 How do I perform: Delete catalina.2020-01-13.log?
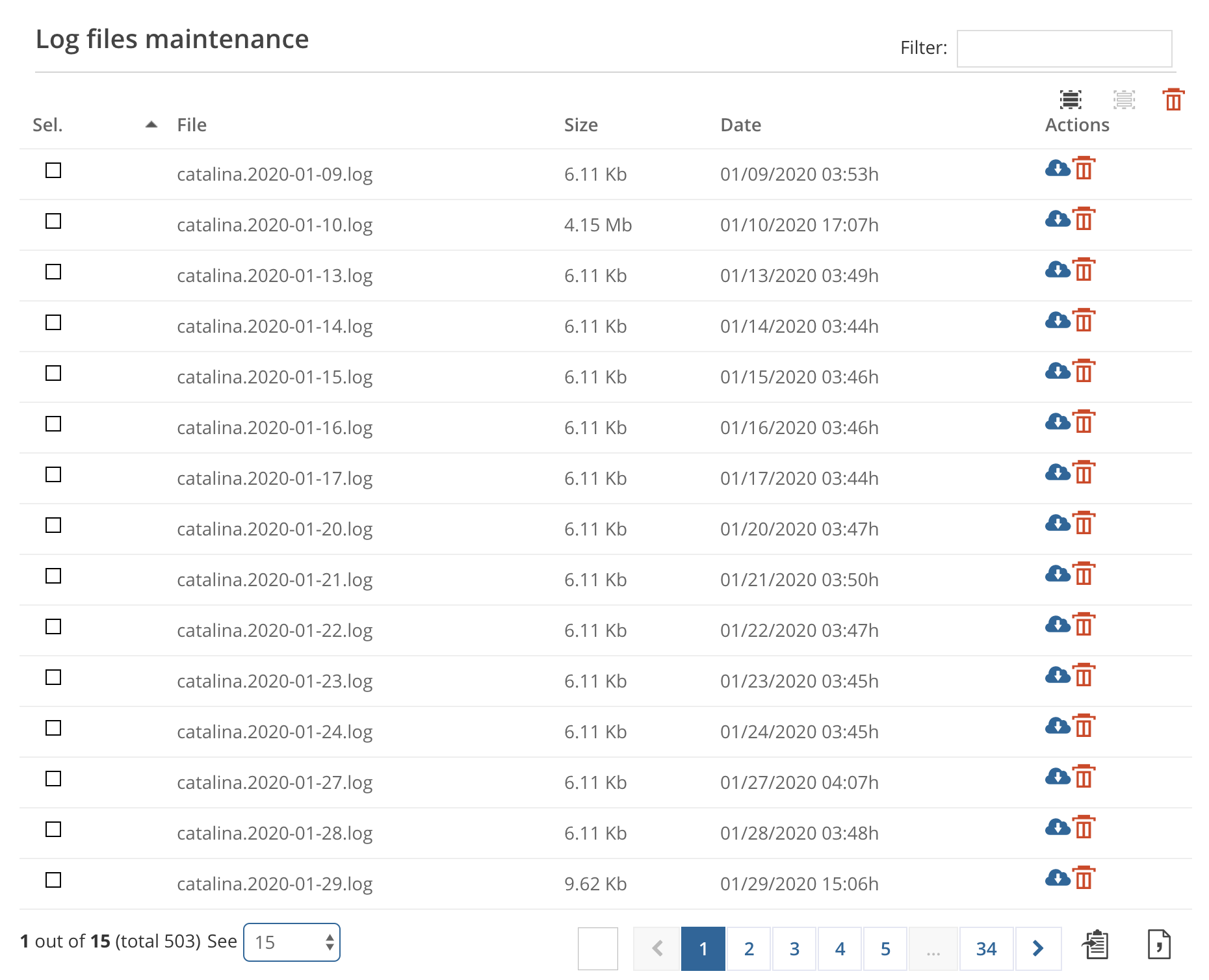pyautogui.click(x=1084, y=269)
